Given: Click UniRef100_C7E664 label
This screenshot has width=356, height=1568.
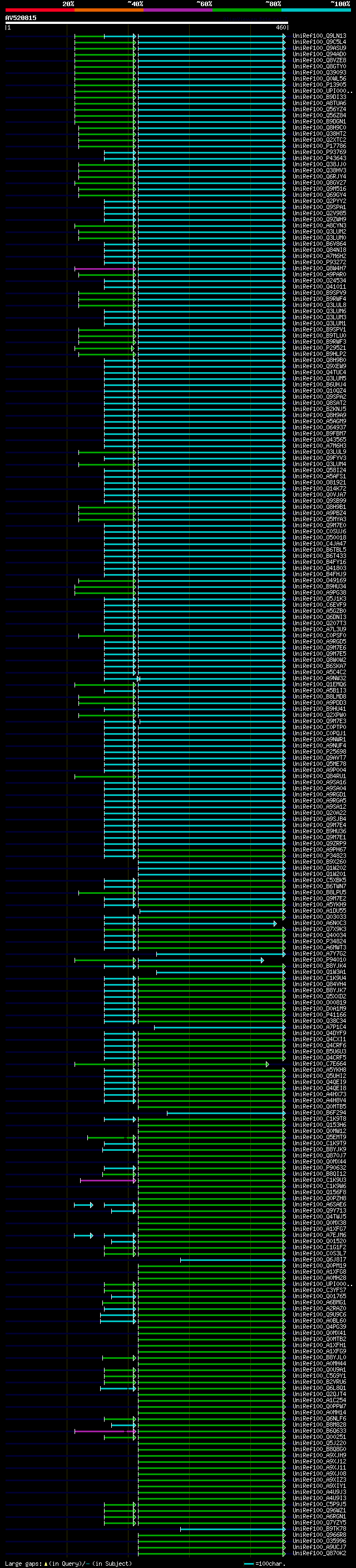Looking at the screenshot, I should pyautogui.click(x=319, y=1064).
